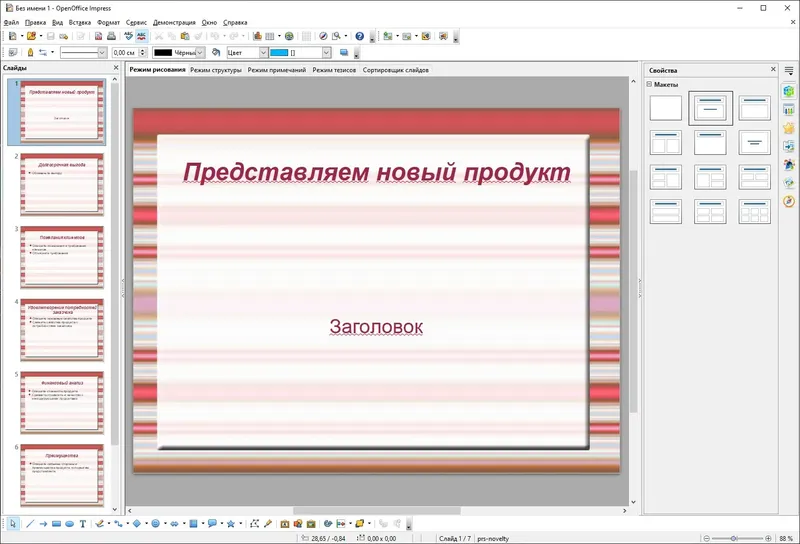Click the Open file folder icon
Viewport: 800px width, 544px height.
click(x=32, y=36)
